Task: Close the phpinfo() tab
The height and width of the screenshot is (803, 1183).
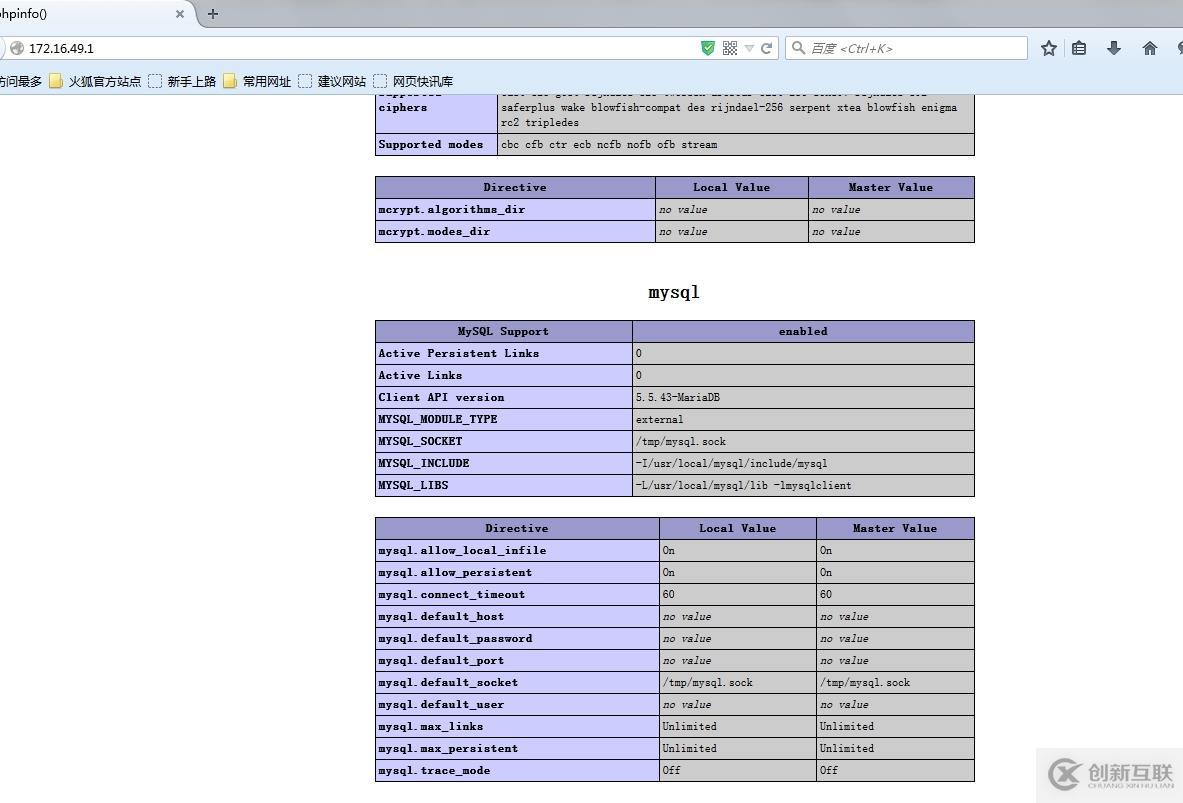Action: 180,14
